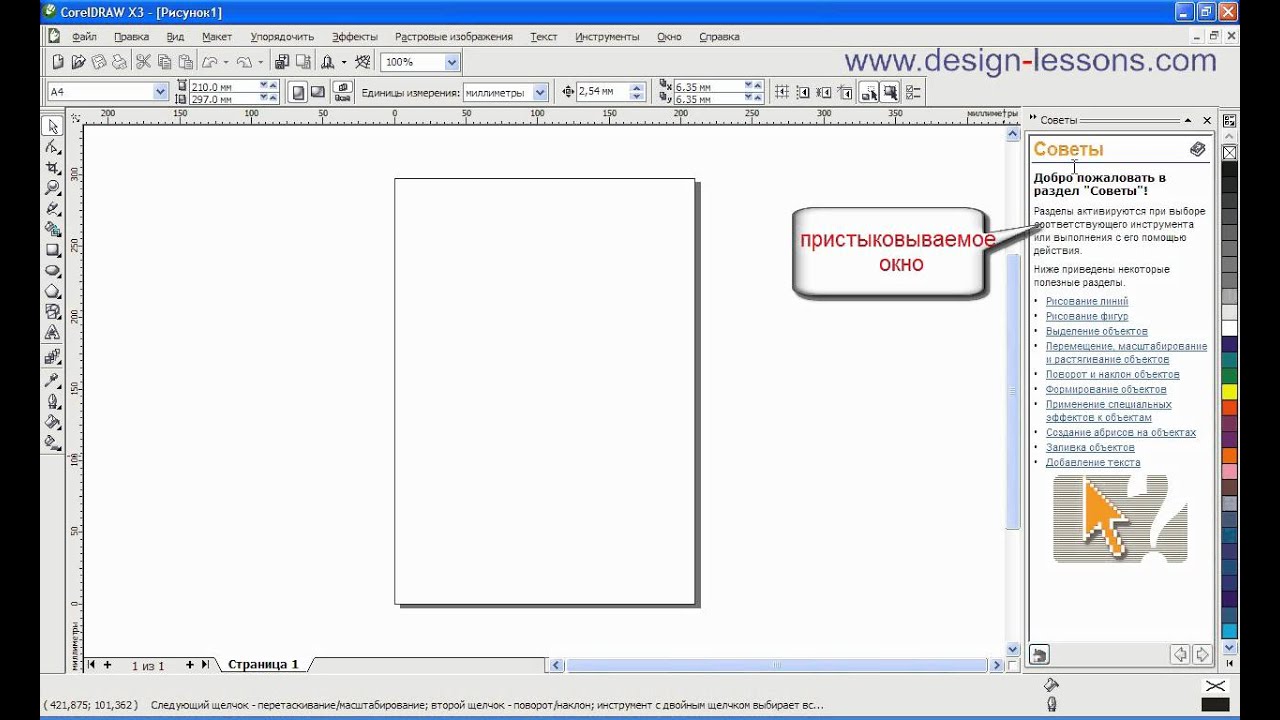Select the Pick tool in toolbox
The image size is (1280, 720).
pos(52,126)
